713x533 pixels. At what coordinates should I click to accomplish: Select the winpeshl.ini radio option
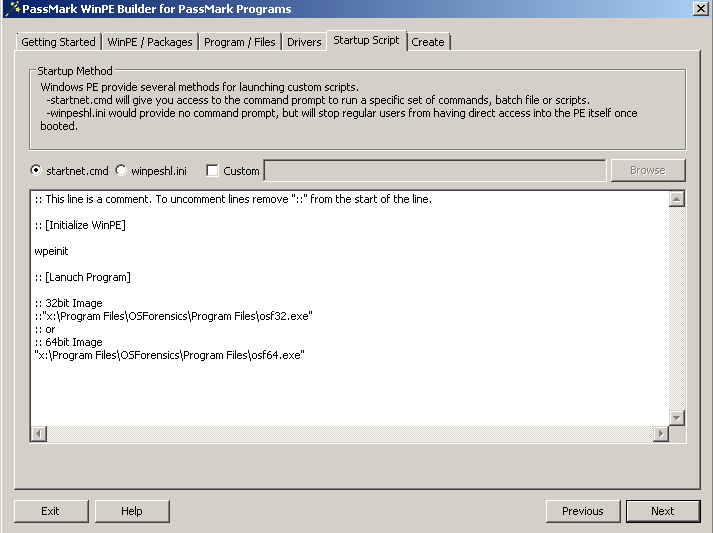pyautogui.click(x=122, y=171)
